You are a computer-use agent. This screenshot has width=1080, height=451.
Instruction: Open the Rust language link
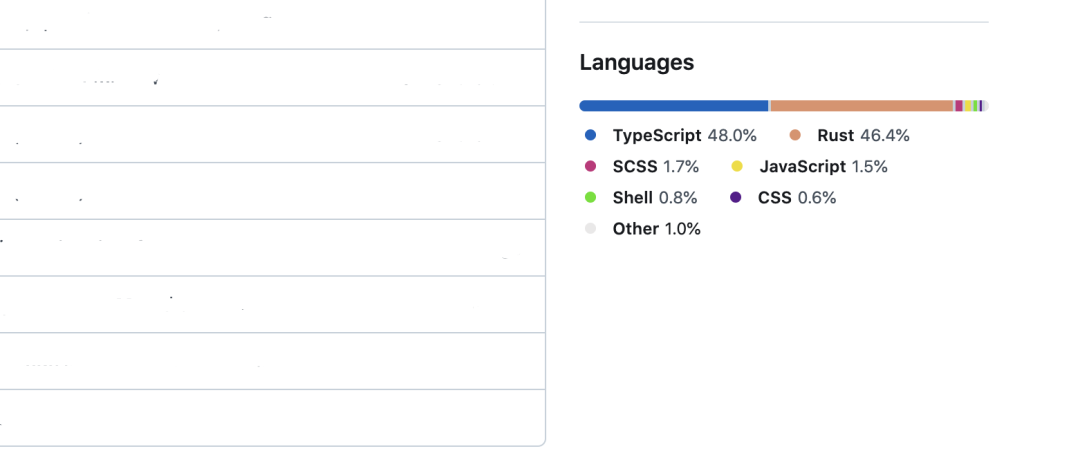point(849,136)
